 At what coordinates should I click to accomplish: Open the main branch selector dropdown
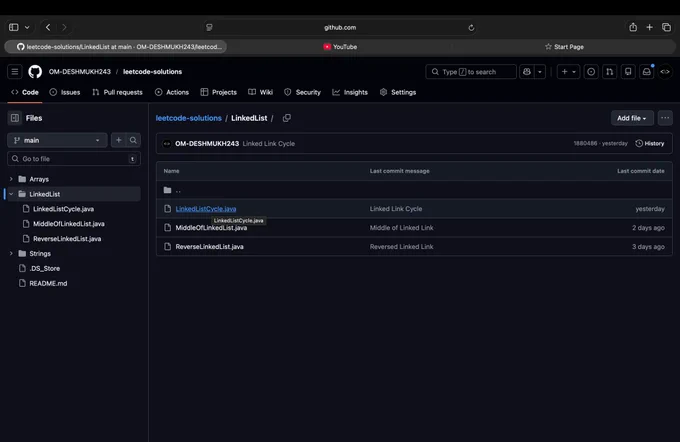(x=57, y=140)
